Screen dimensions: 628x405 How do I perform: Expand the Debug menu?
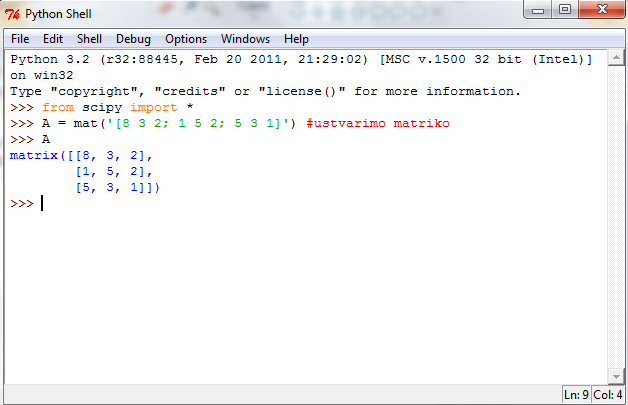133,39
